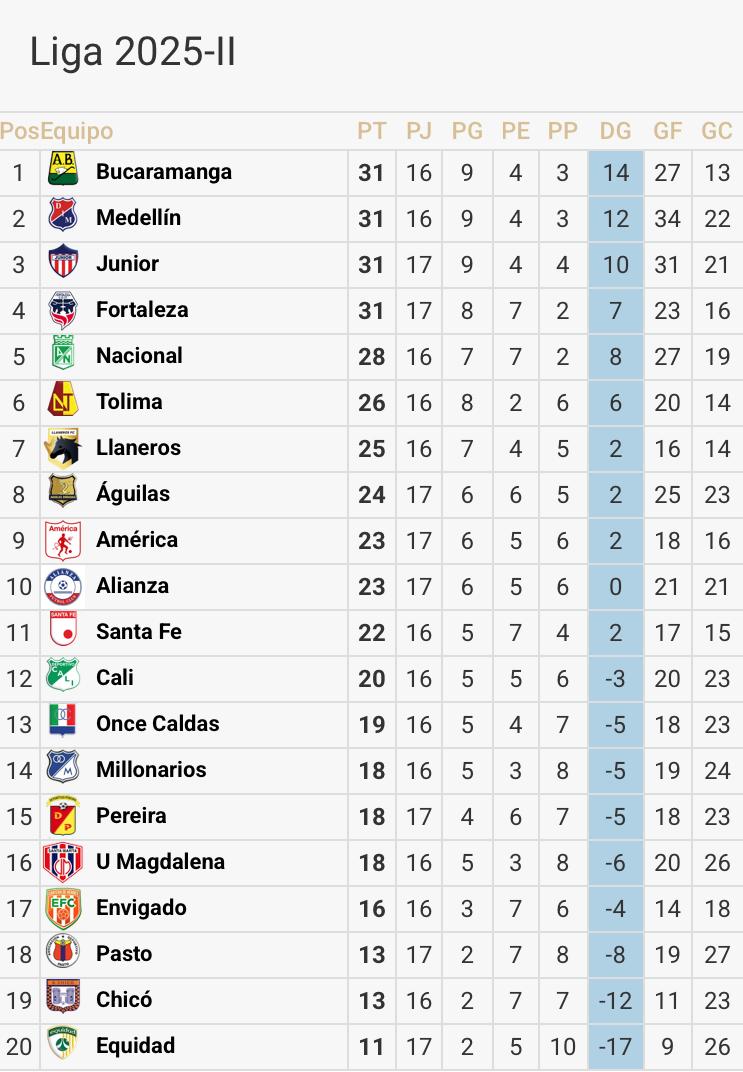Click the Fortaleza team crest icon

tap(63, 309)
